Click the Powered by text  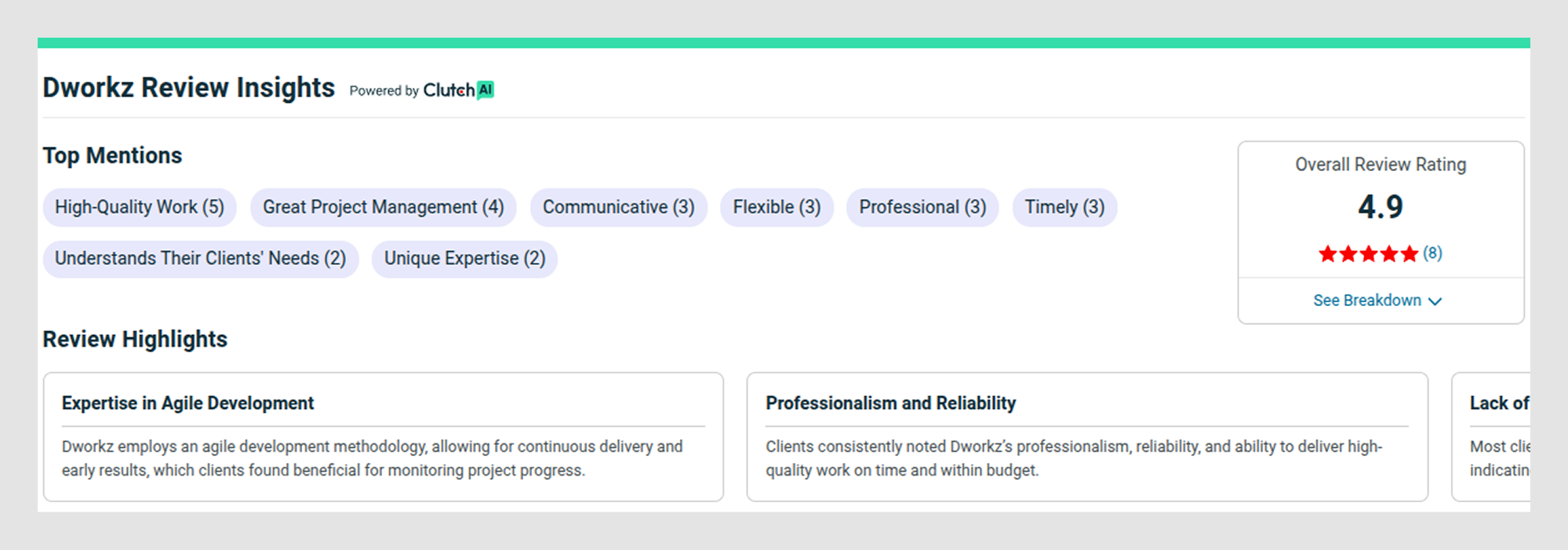(384, 91)
